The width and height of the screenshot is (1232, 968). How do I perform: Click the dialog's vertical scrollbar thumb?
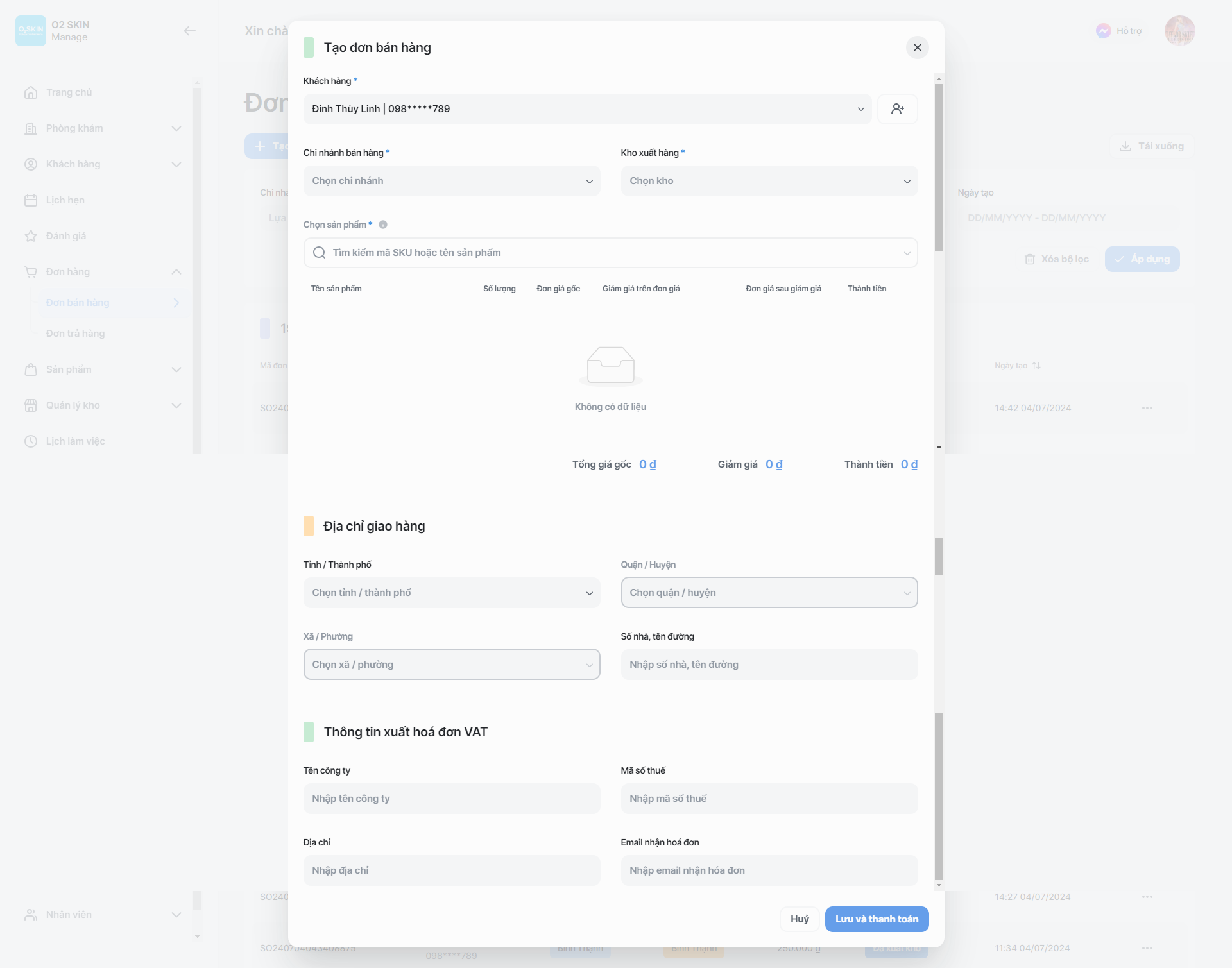(939, 167)
